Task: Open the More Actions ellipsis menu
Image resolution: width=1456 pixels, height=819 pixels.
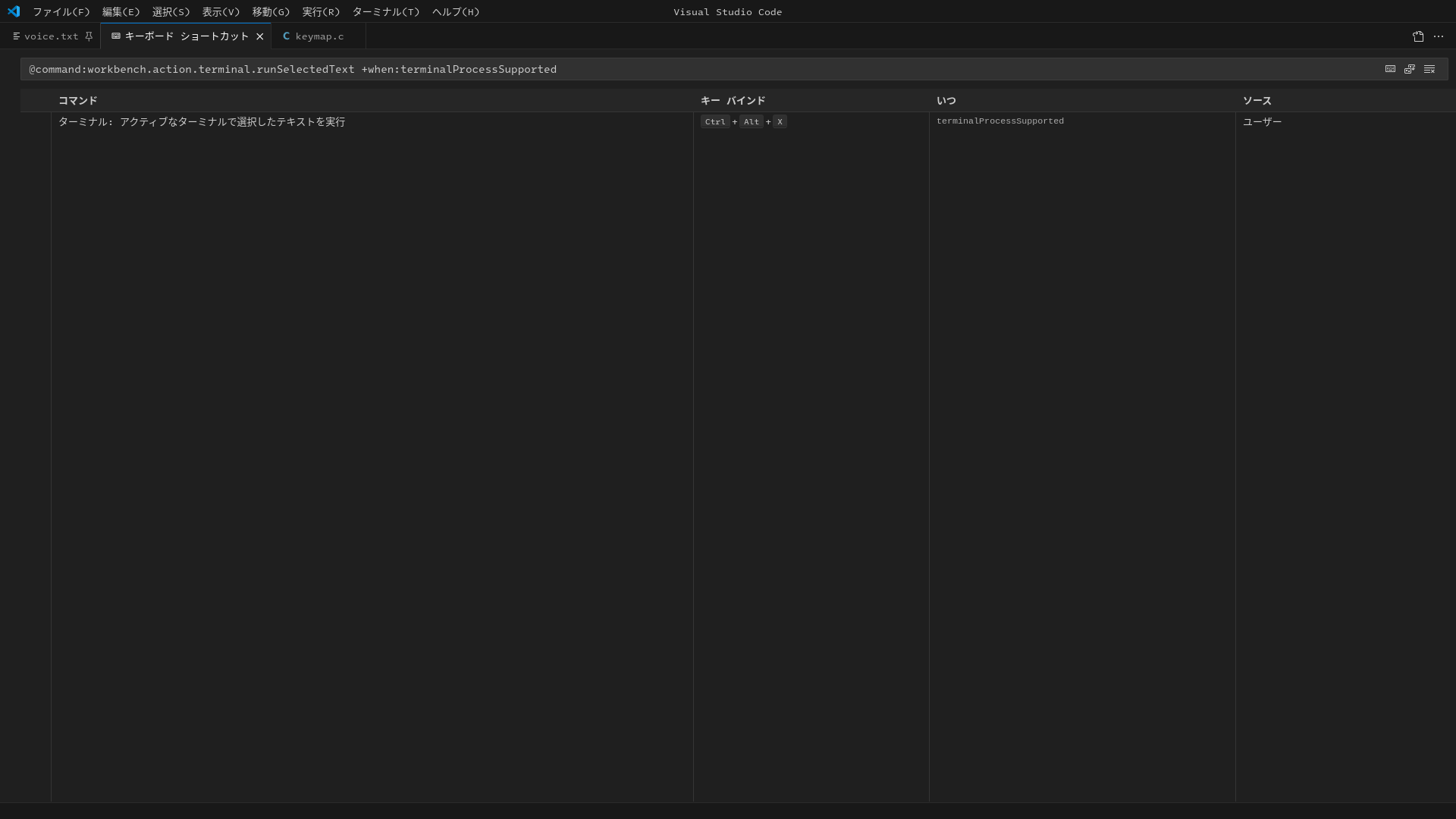Action: click(1439, 36)
